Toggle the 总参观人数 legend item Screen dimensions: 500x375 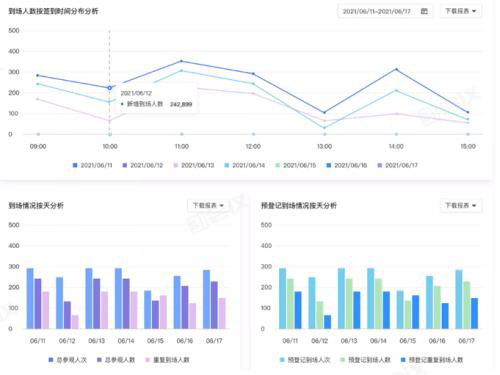[116, 360]
